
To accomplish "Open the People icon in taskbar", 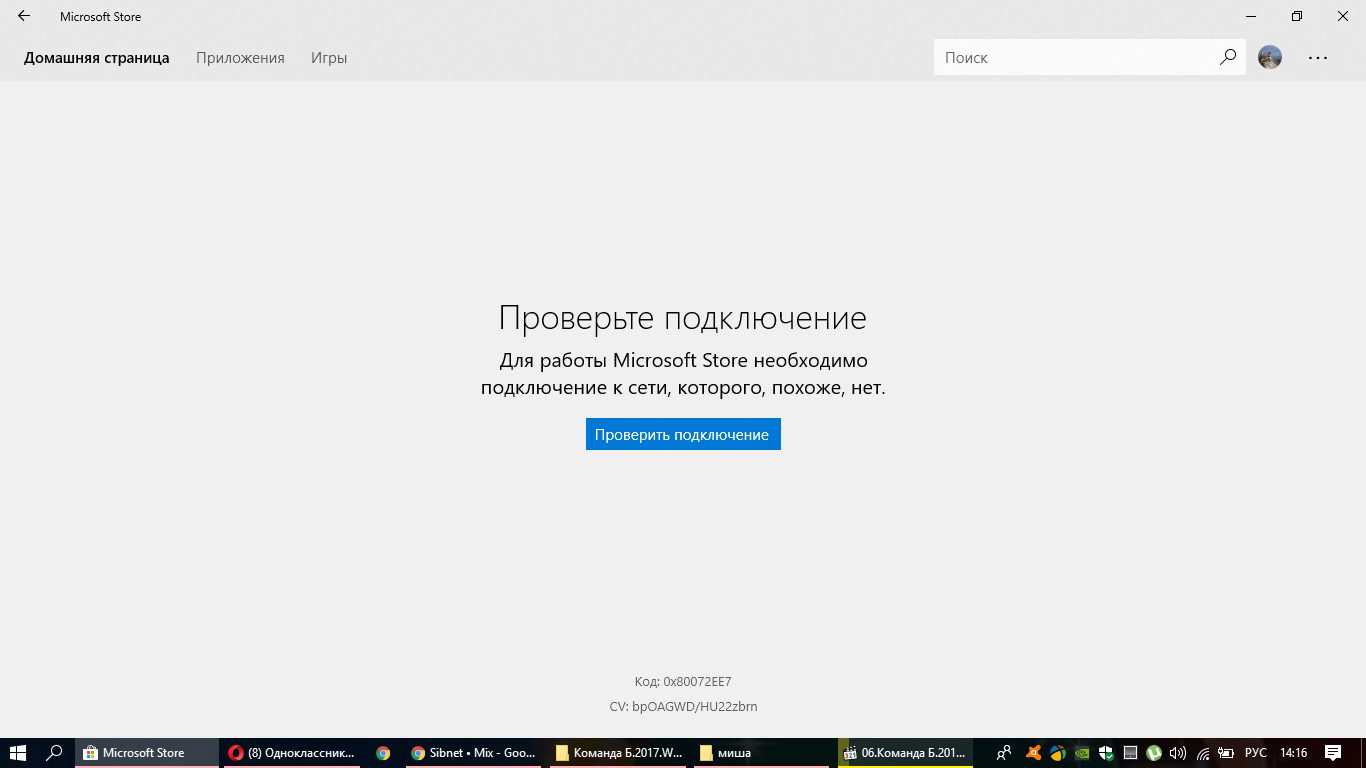I will (x=1004, y=752).
